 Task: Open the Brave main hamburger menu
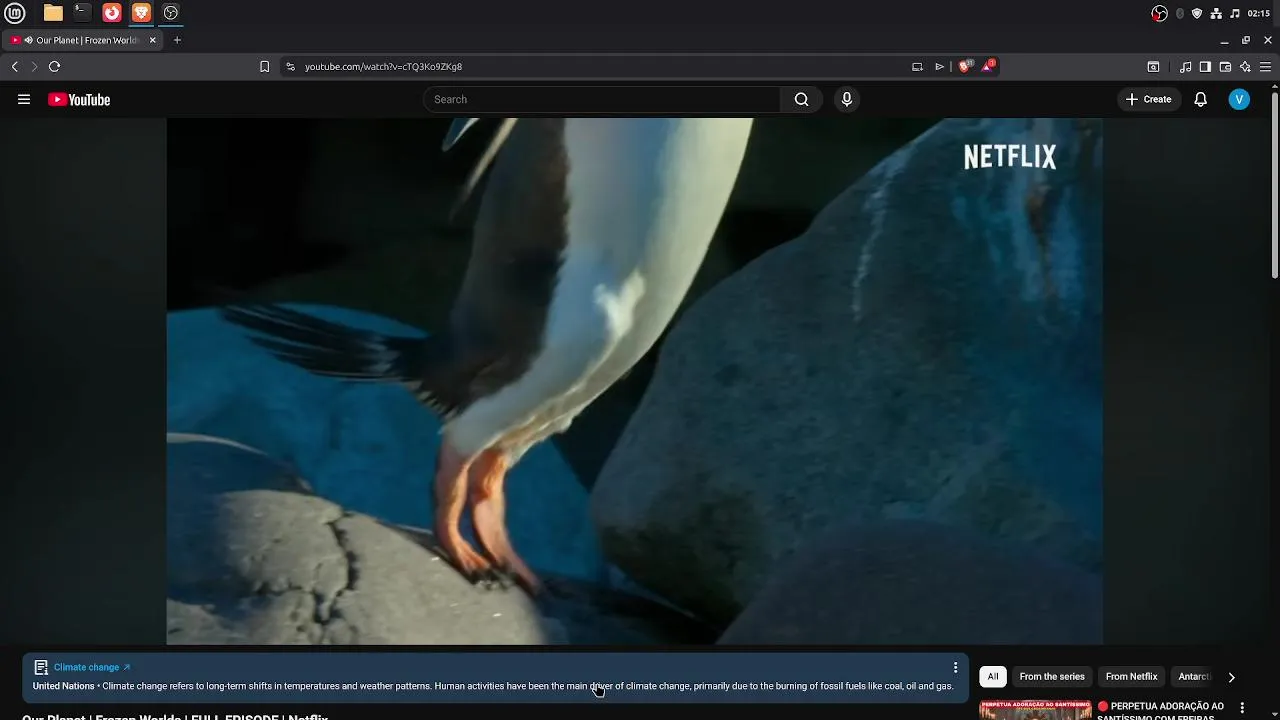tap(1265, 67)
